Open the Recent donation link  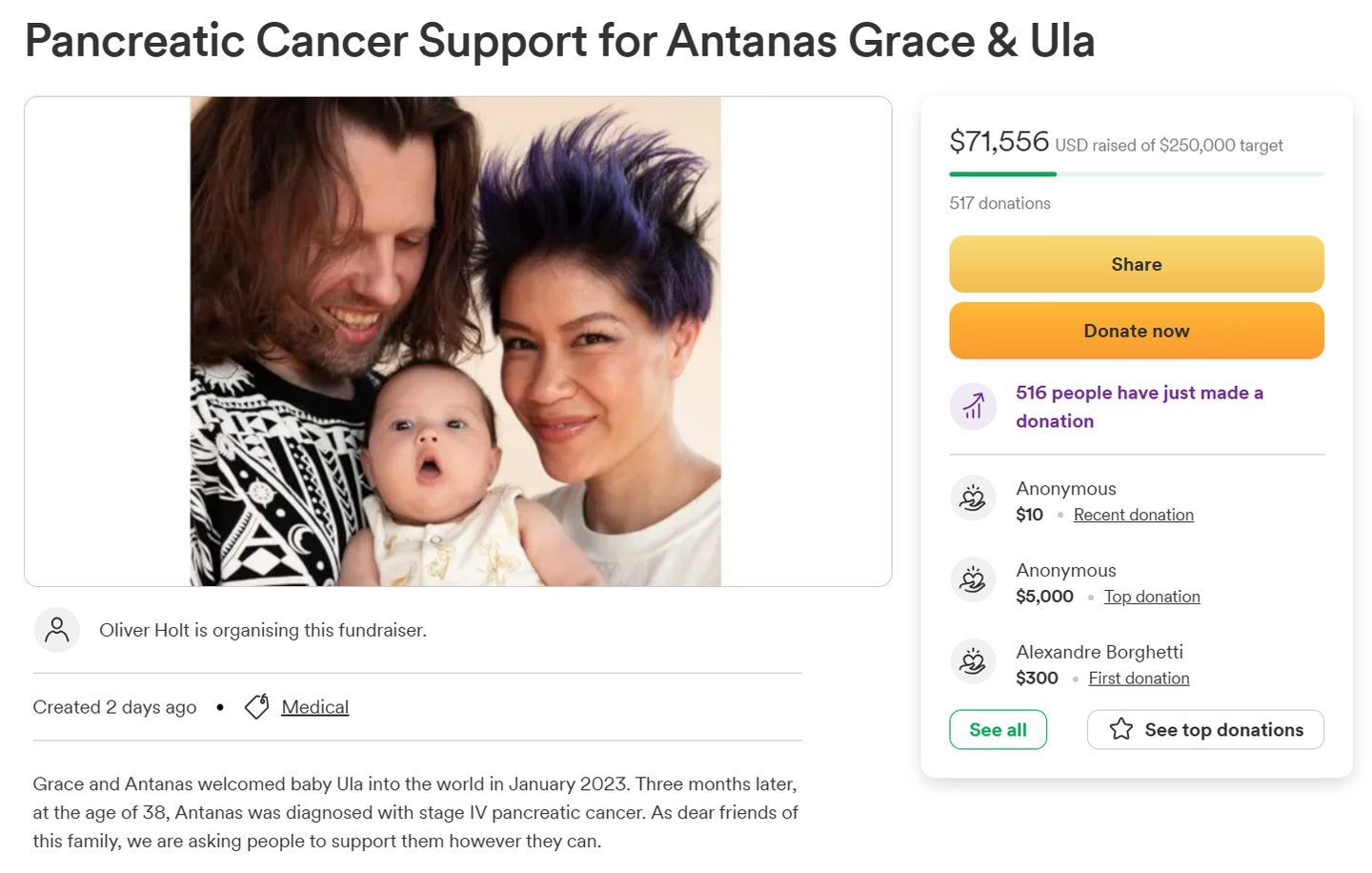point(1134,515)
